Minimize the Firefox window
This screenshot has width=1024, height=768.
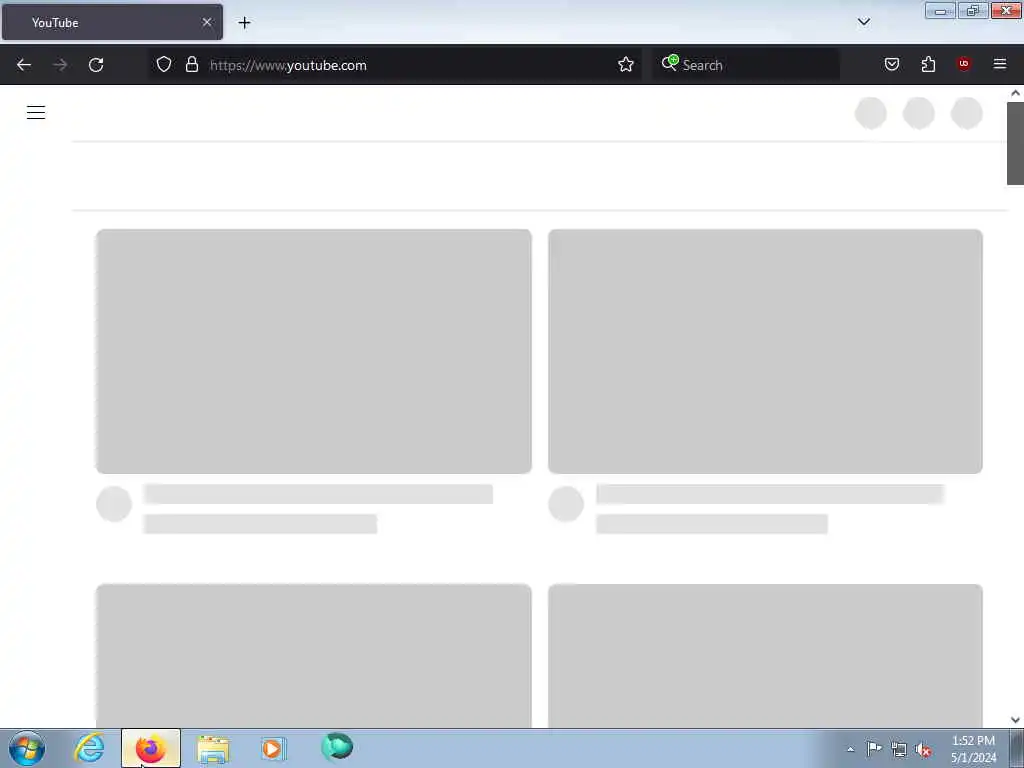pyautogui.click(x=940, y=11)
